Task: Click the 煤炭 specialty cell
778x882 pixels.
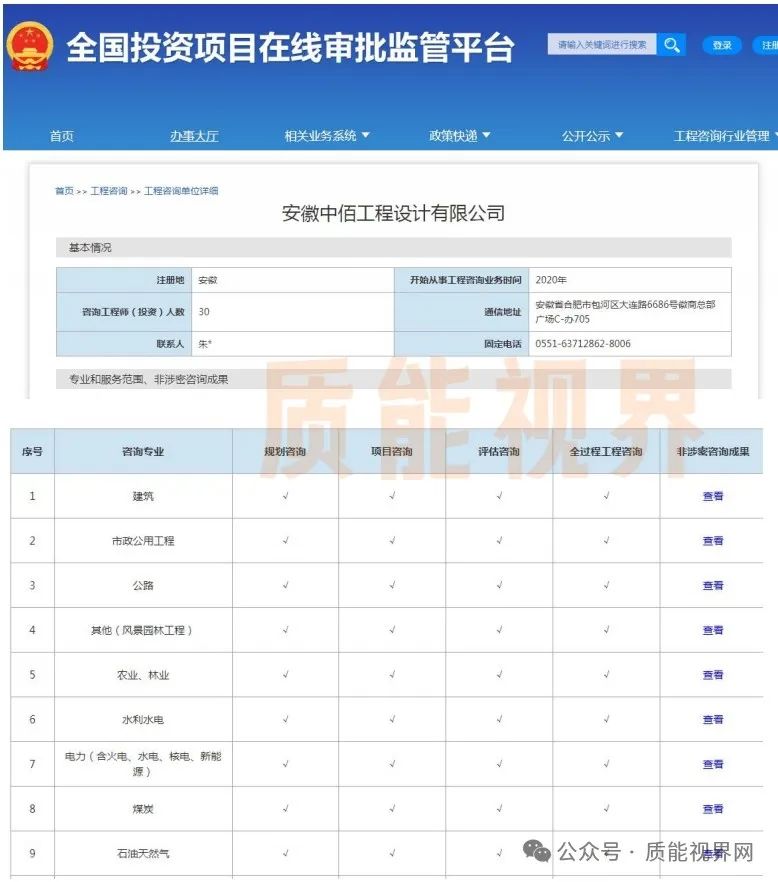Action: click(143, 809)
